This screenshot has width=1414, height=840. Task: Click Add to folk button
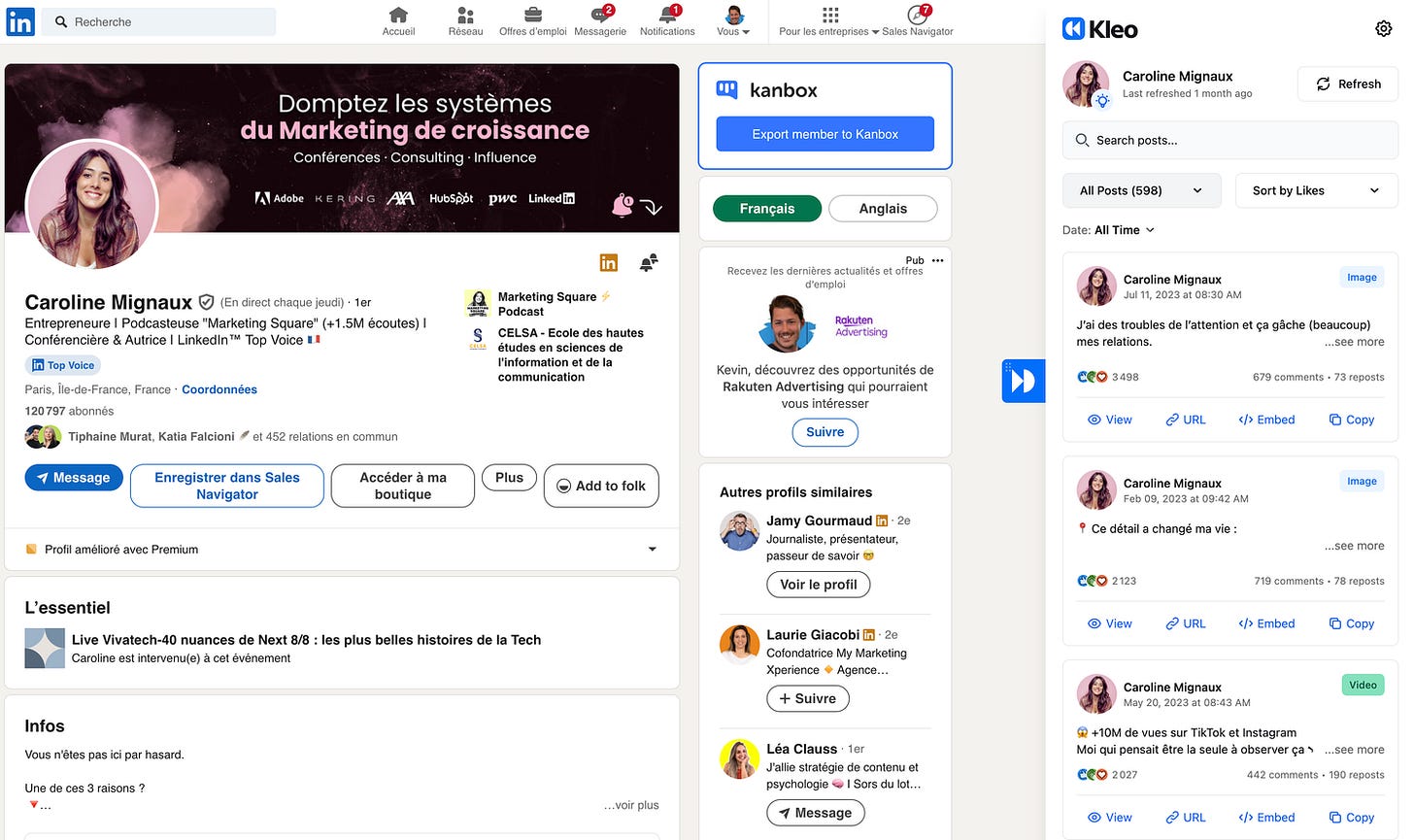click(601, 486)
